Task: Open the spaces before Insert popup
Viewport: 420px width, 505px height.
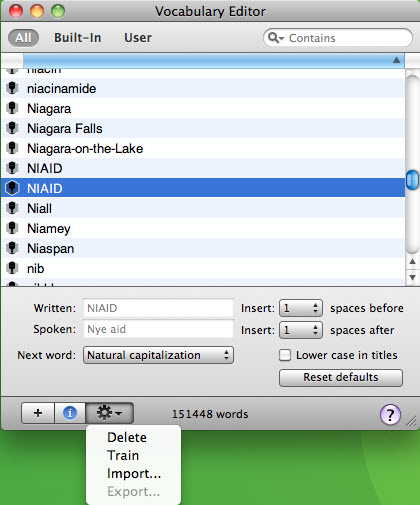Action: (301, 308)
